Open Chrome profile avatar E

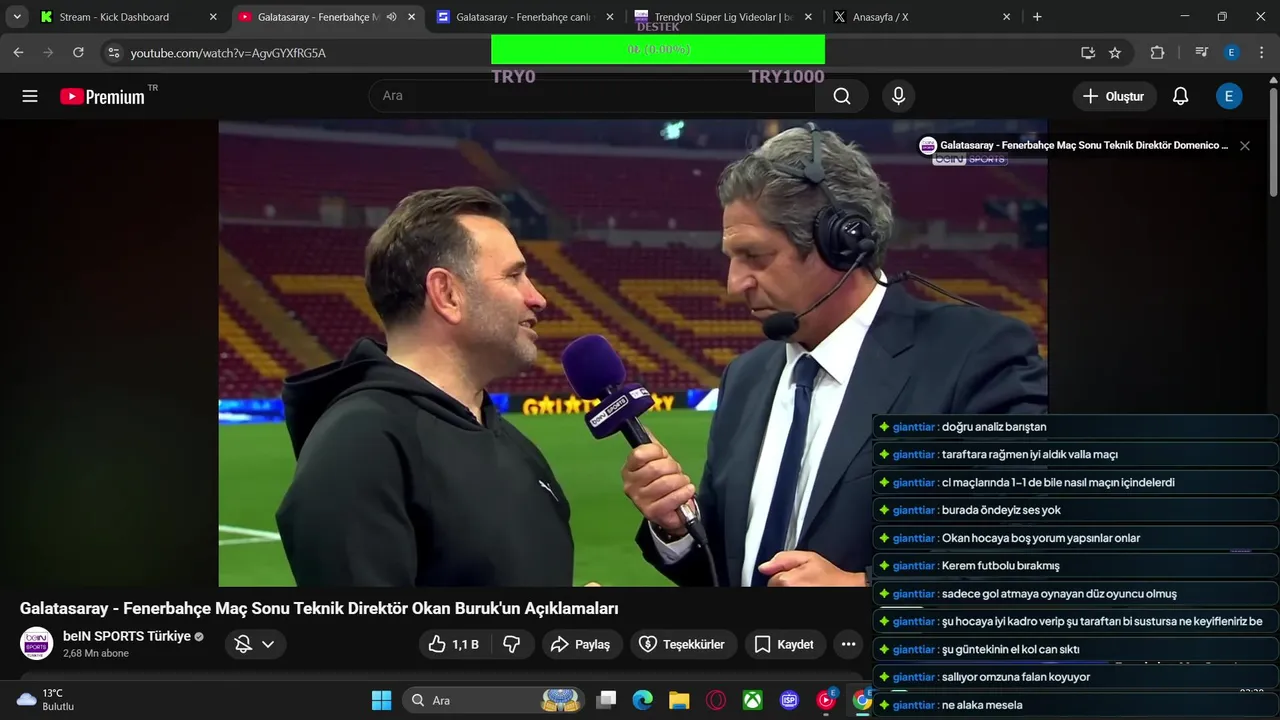tap(1232, 53)
